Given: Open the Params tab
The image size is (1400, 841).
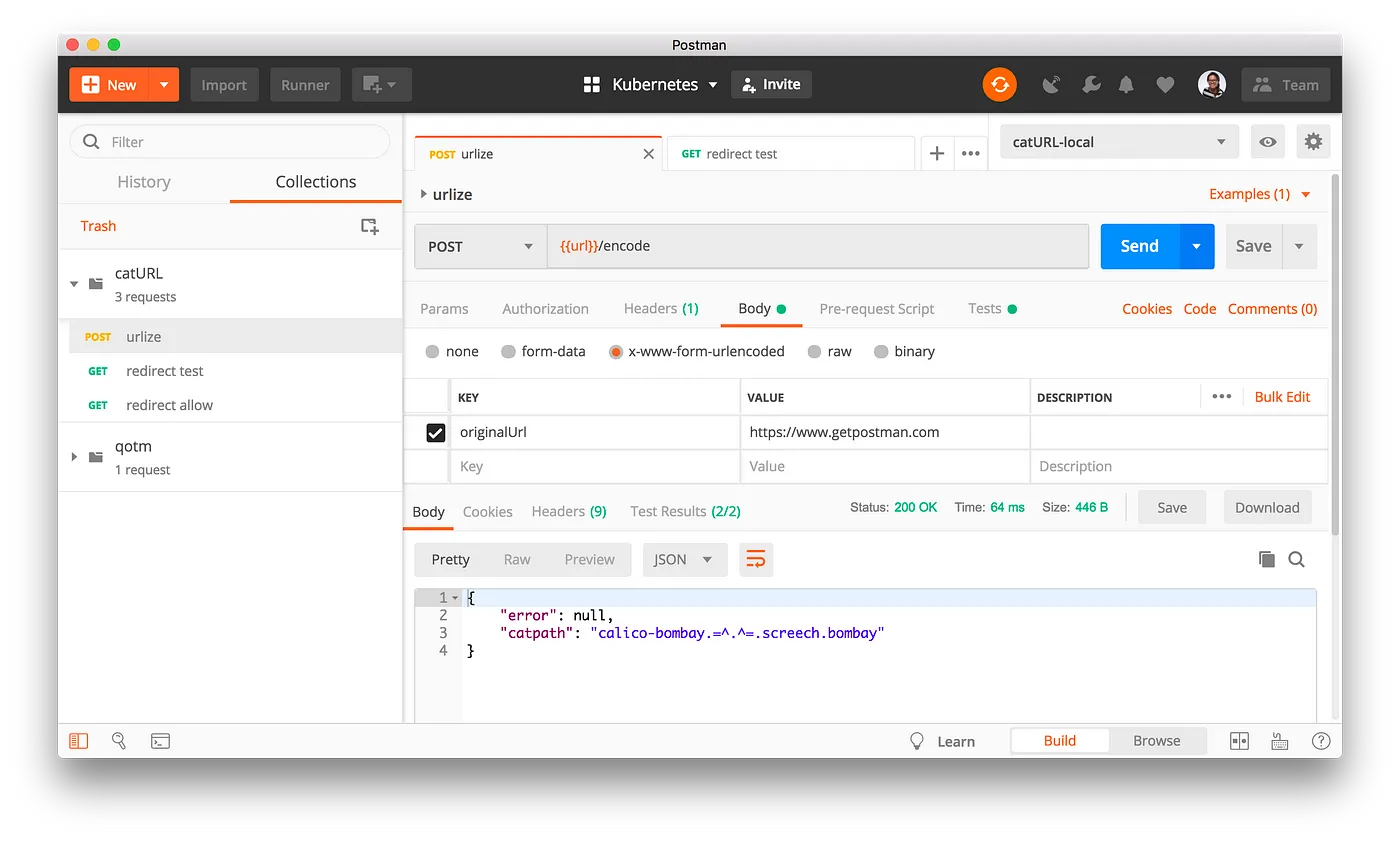Looking at the screenshot, I should click(x=444, y=309).
